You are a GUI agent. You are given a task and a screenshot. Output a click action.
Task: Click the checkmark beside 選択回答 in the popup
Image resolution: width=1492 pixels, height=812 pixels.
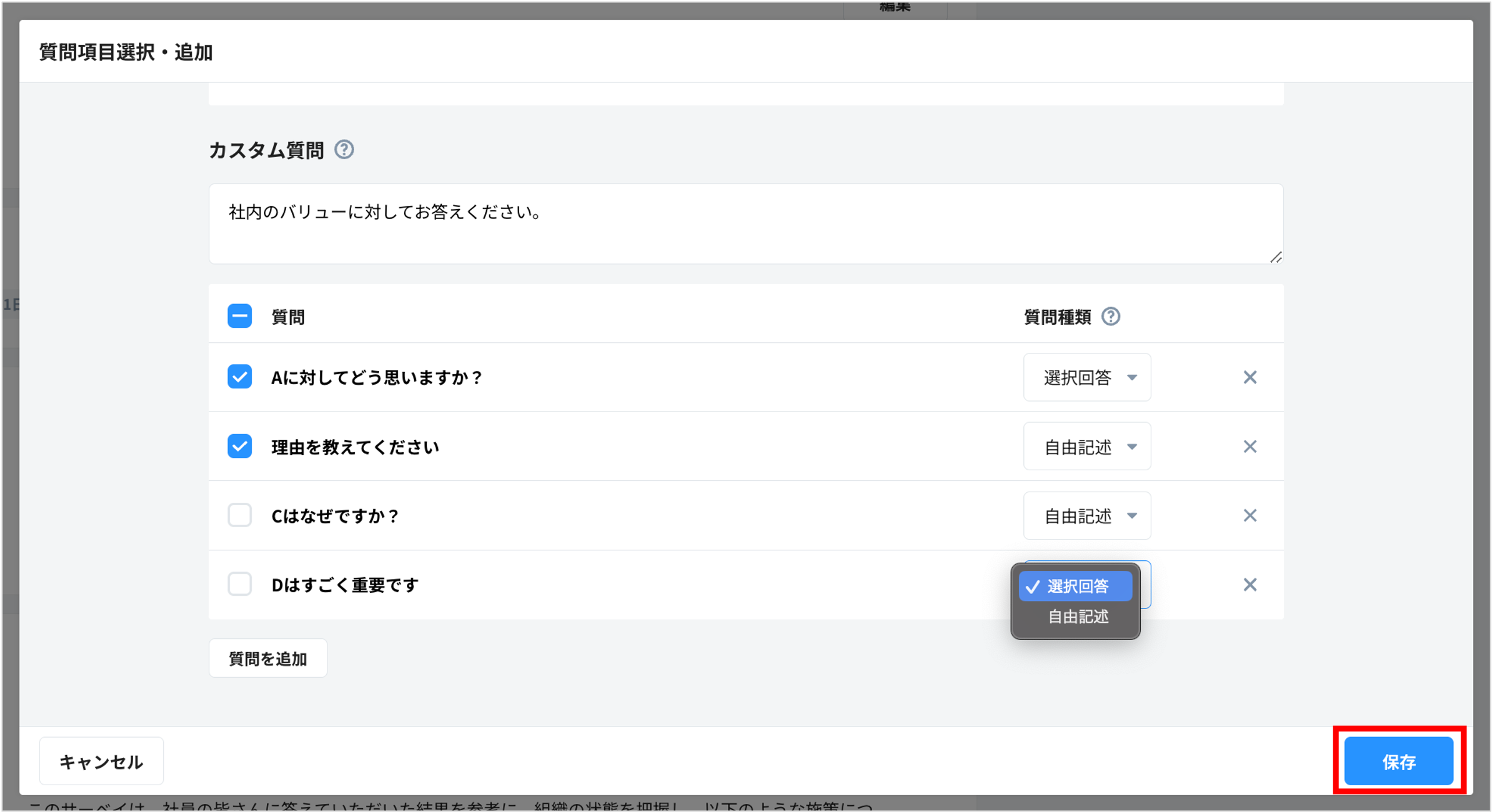point(1034,587)
